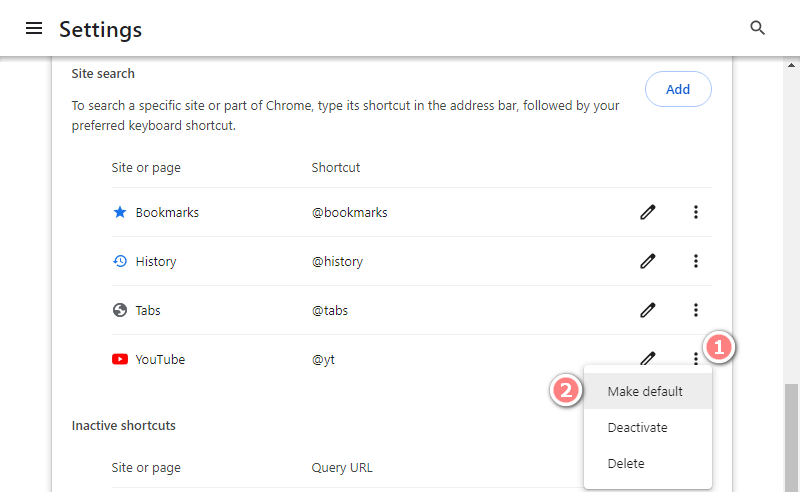Edit the History shortcut with pencil icon
This screenshot has width=800, height=492.
click(647, 261)
